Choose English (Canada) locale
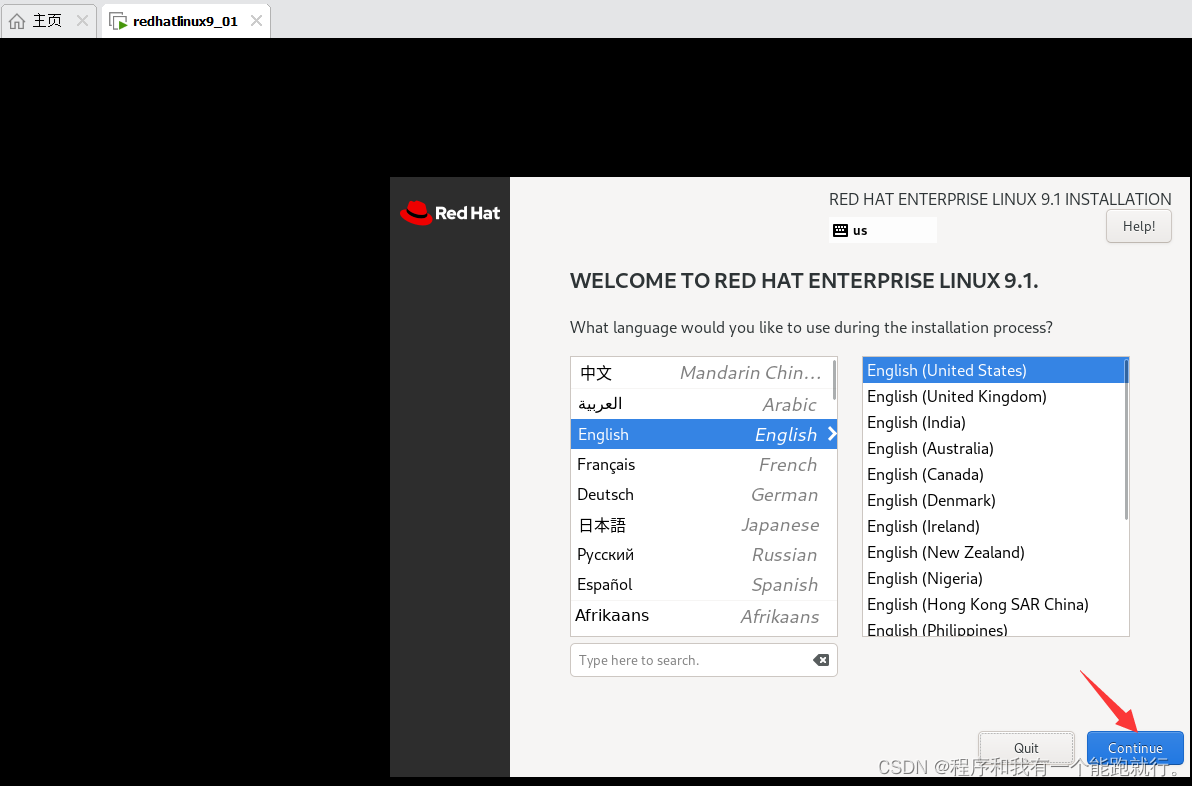This screenshot has height=786, width=1192. 993,474
